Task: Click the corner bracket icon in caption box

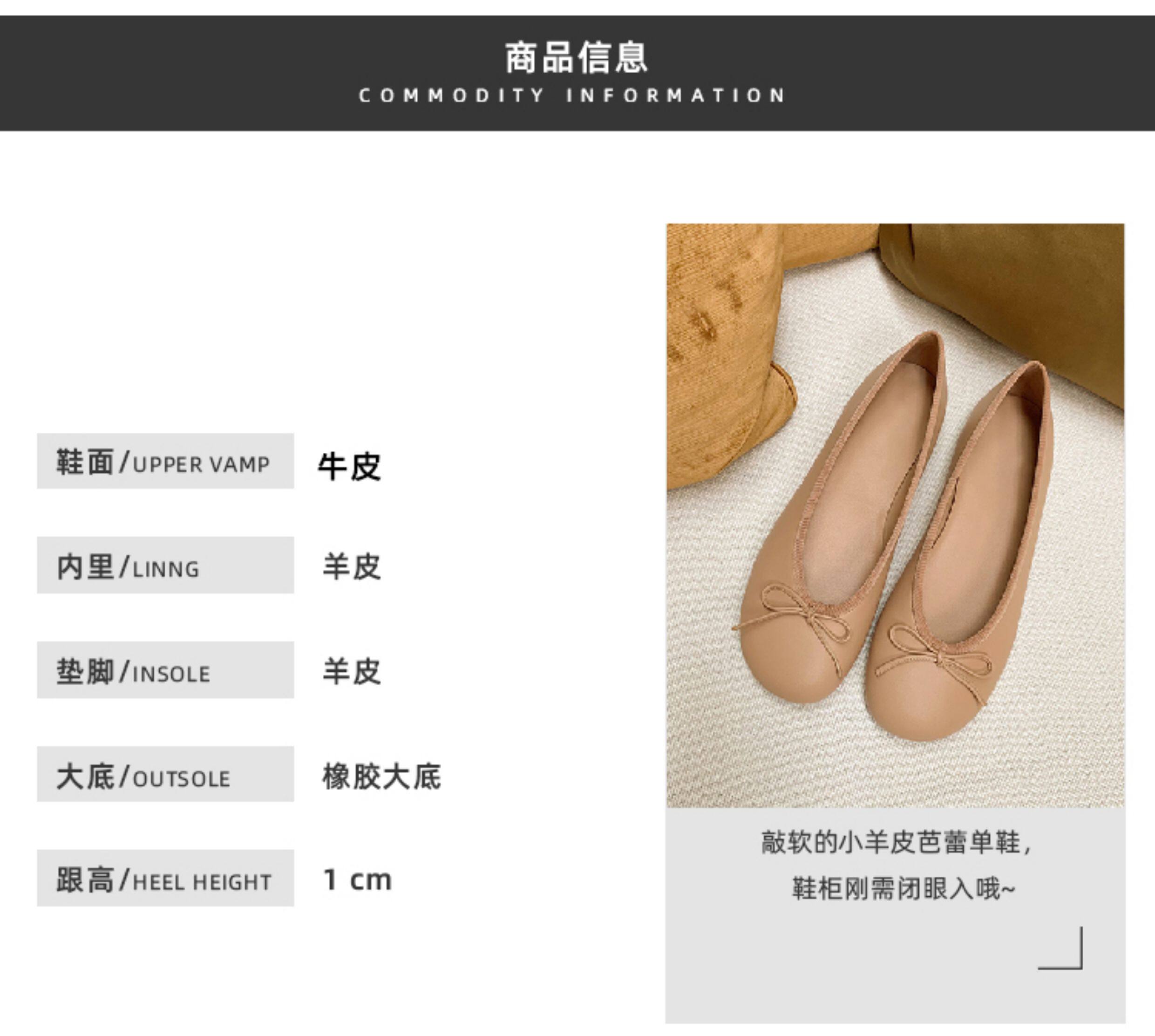Action: [x=1060, y=948]
